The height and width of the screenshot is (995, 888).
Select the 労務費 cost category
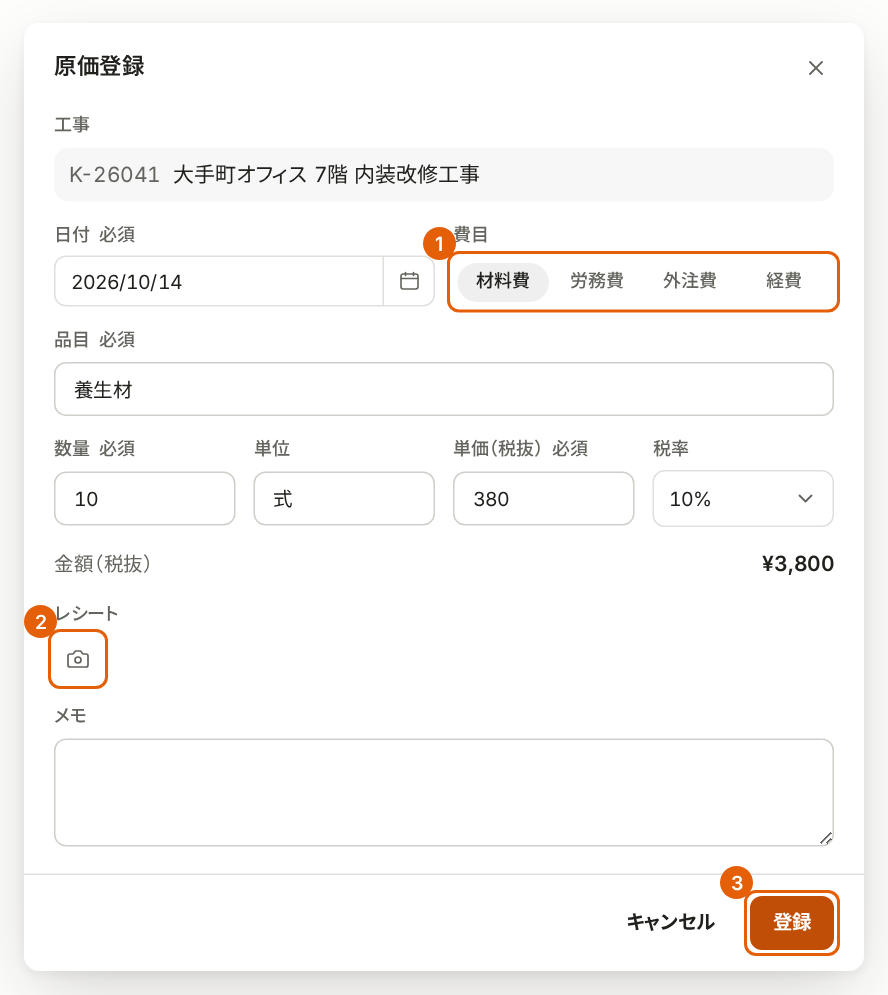point(597,281)
